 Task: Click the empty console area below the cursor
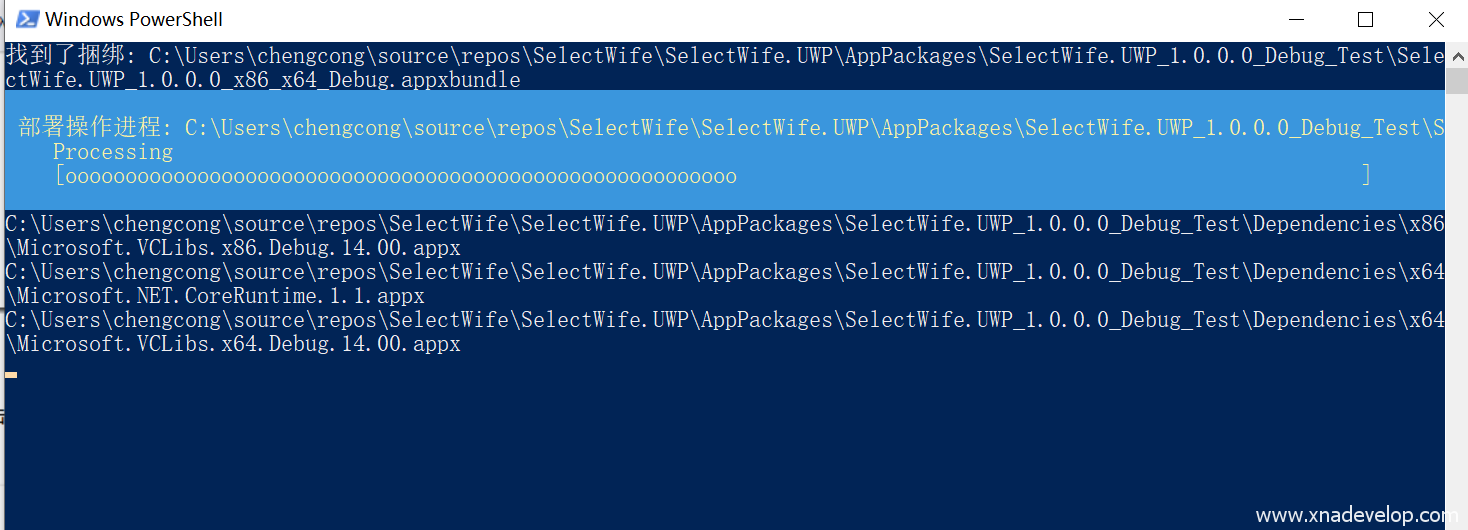pos(600,450)
